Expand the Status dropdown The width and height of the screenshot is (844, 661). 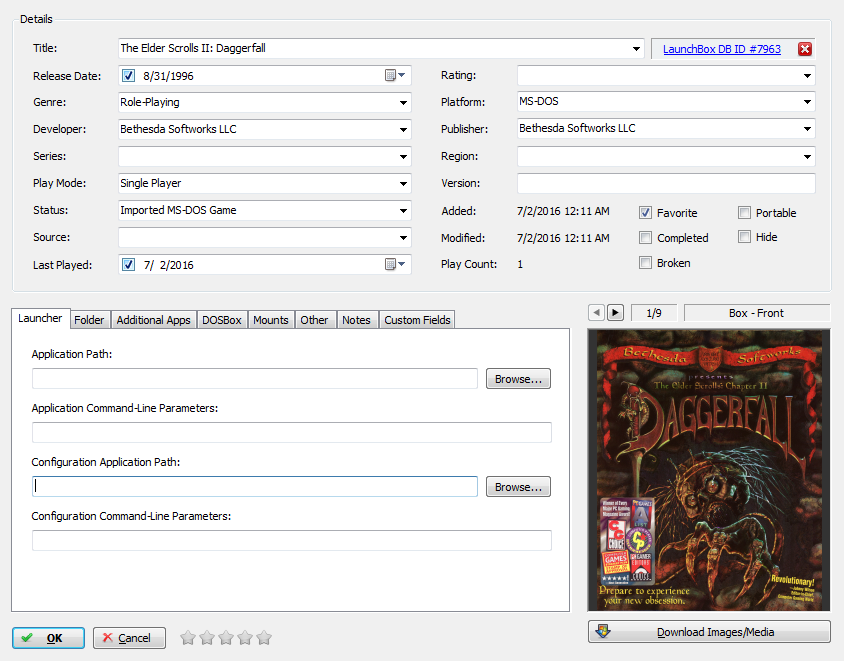pyautogui.click(x=403, y=210)
